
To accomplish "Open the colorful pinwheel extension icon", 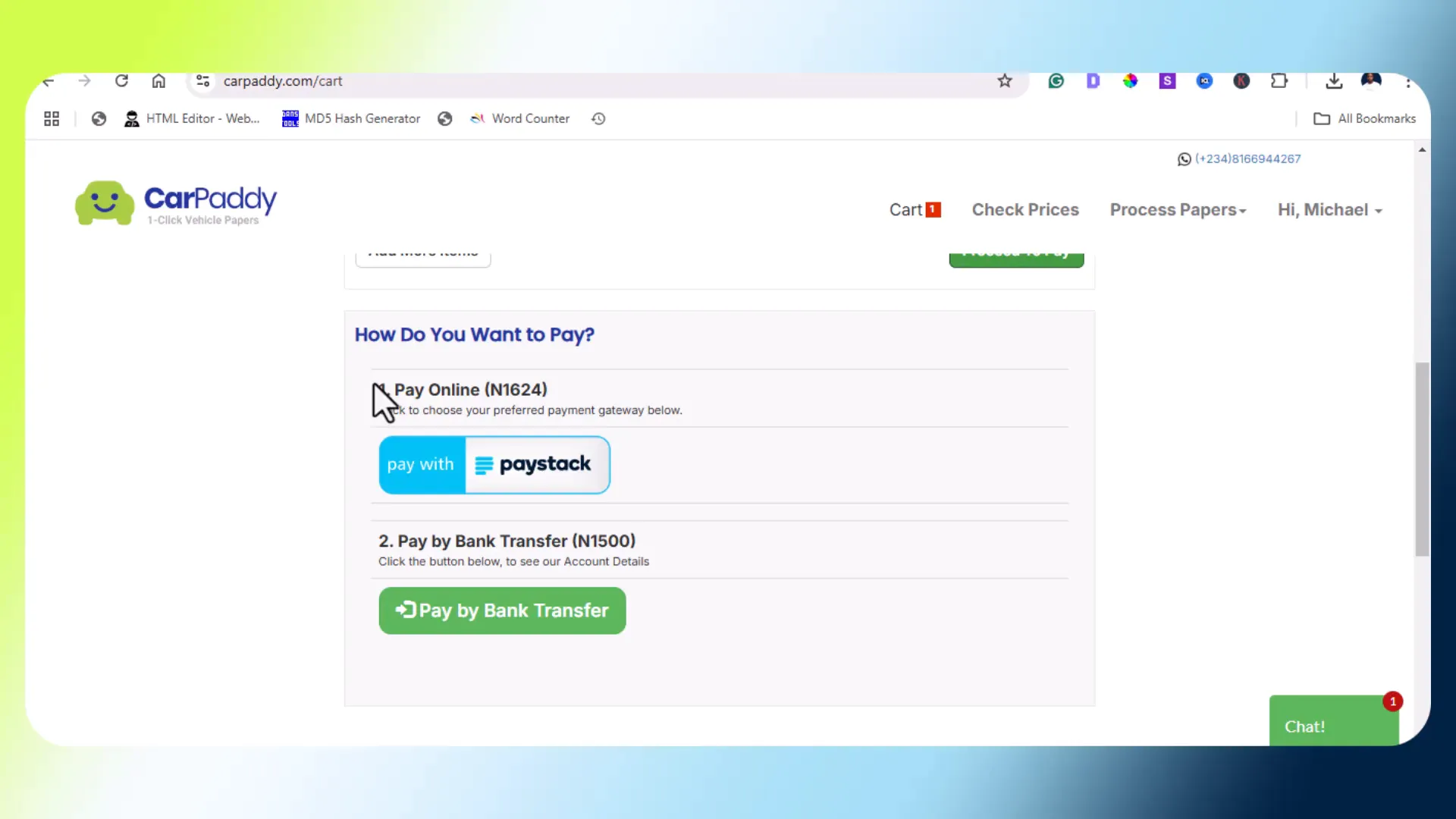I will (1130, 81).
